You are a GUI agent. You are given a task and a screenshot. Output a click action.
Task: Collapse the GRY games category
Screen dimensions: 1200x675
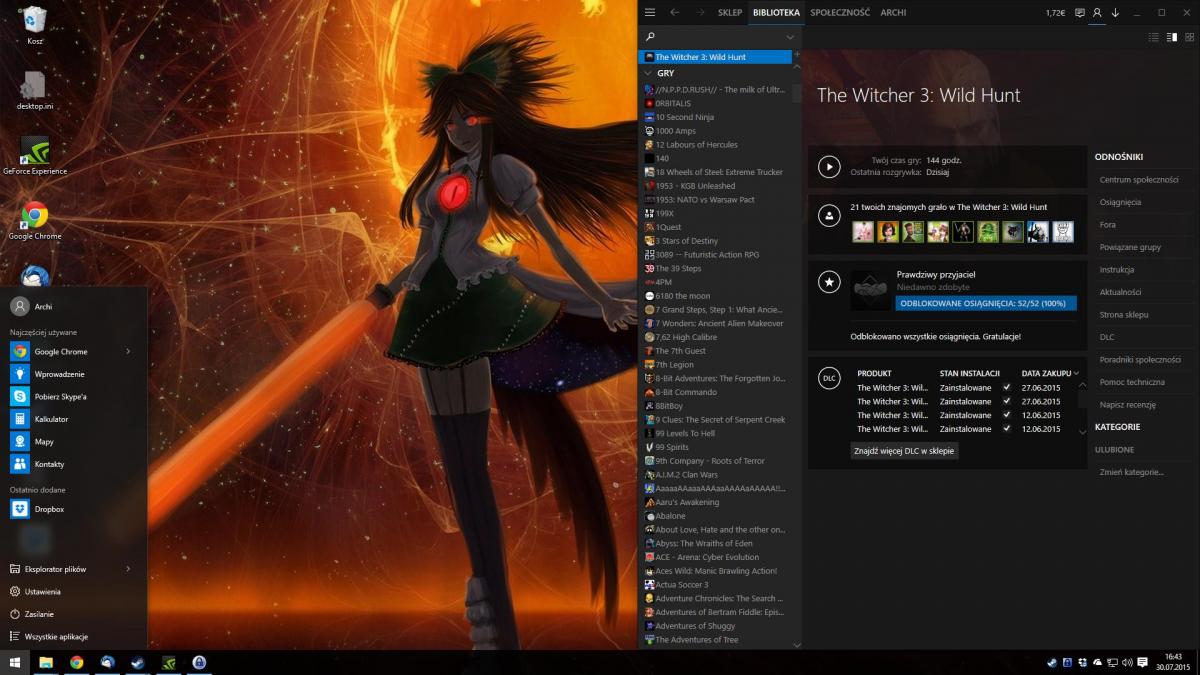(x=649, y=73)
